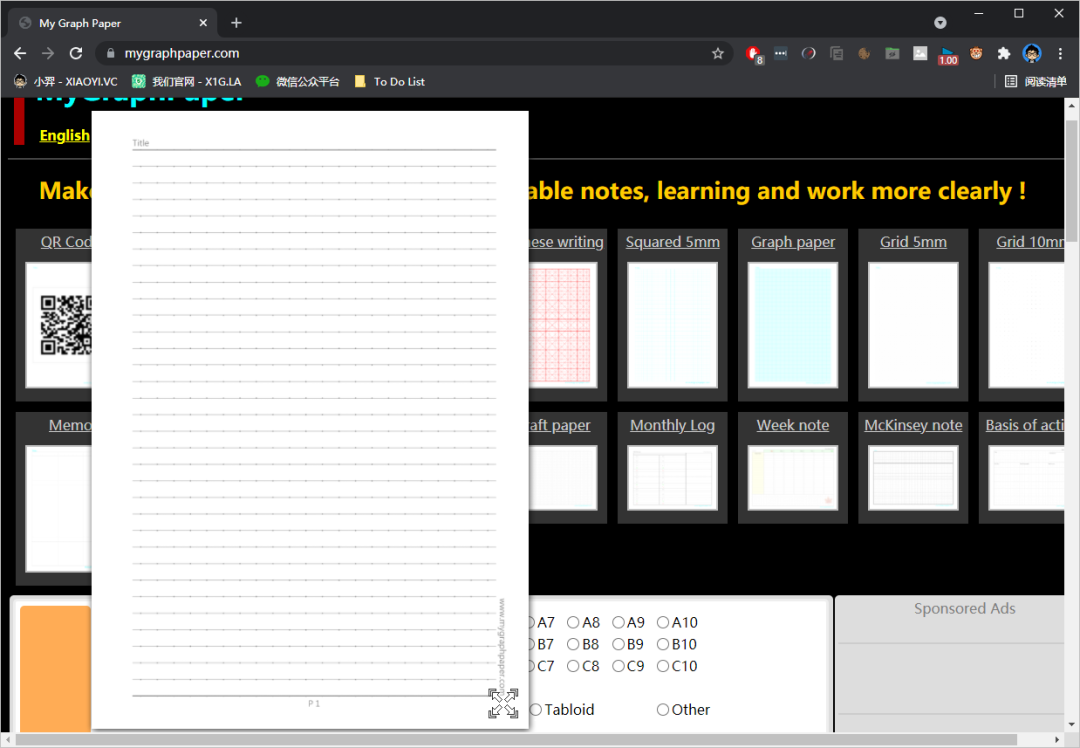
Task: Open the user profile avatar
Action: point(1032,54)
